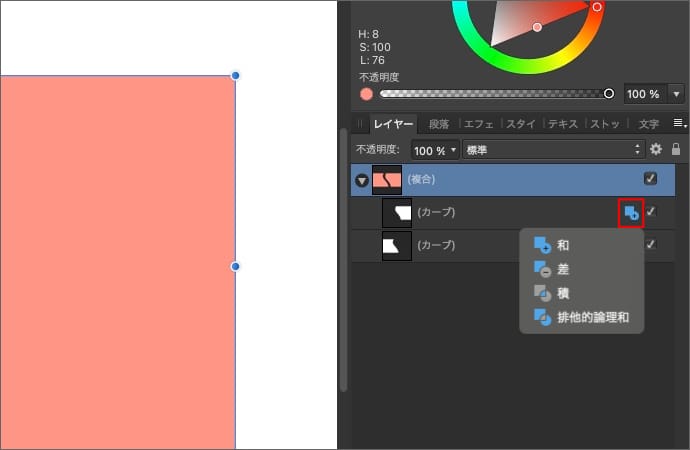Click the salmon color swatch beside opacity slider

pyautogui.click(x=366, y=94)
